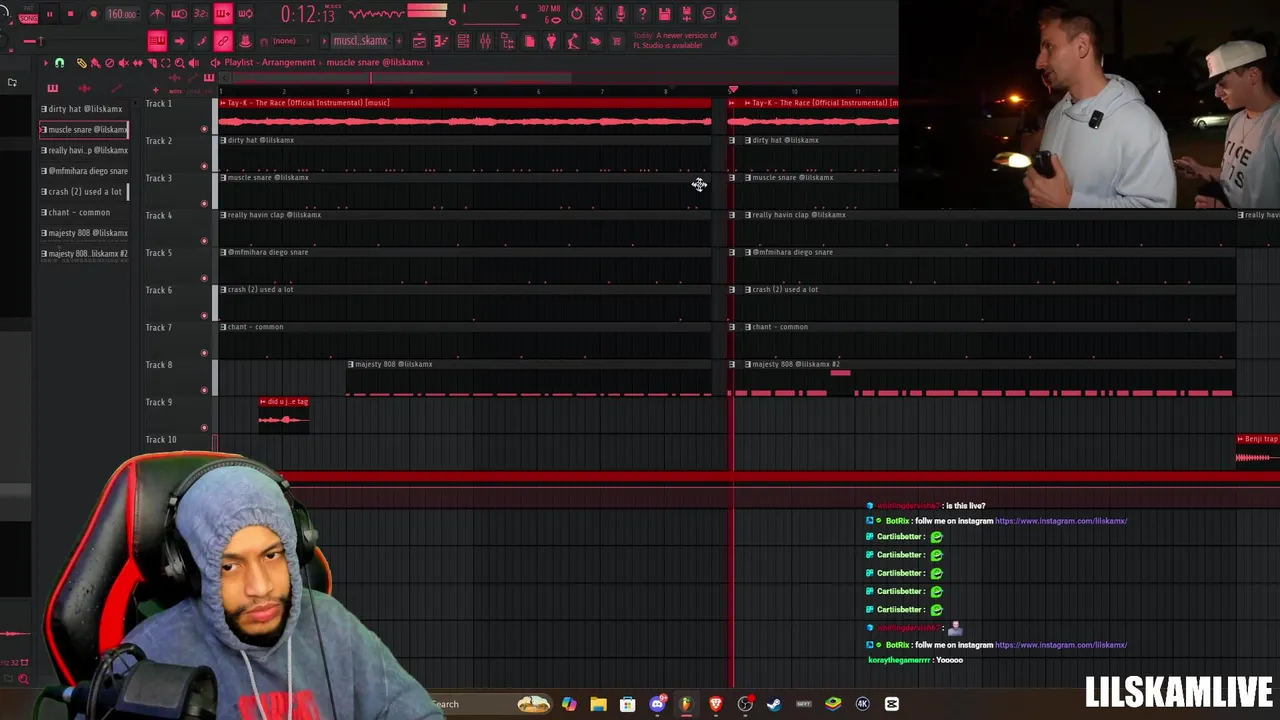Click the Tay-K The Race audio clip menu
Image resolution: width=1280 pixels, height=720 pixels.
tap(223, 103)
